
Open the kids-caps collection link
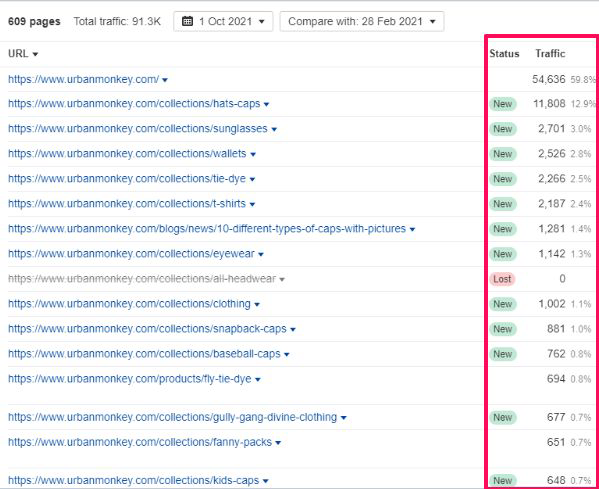(x=133, y=480)
